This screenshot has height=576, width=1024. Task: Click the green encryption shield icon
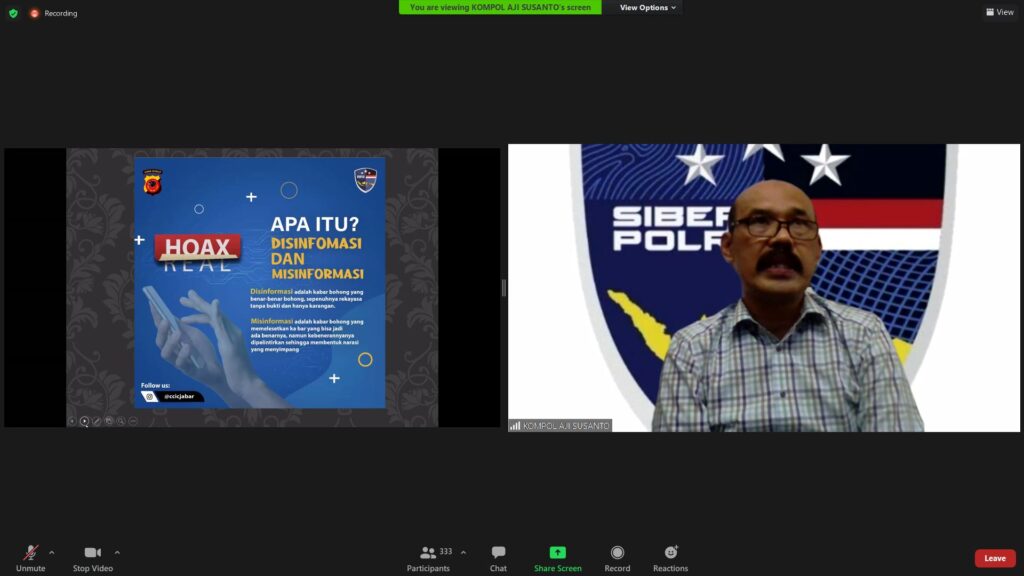tap(13, 13)
